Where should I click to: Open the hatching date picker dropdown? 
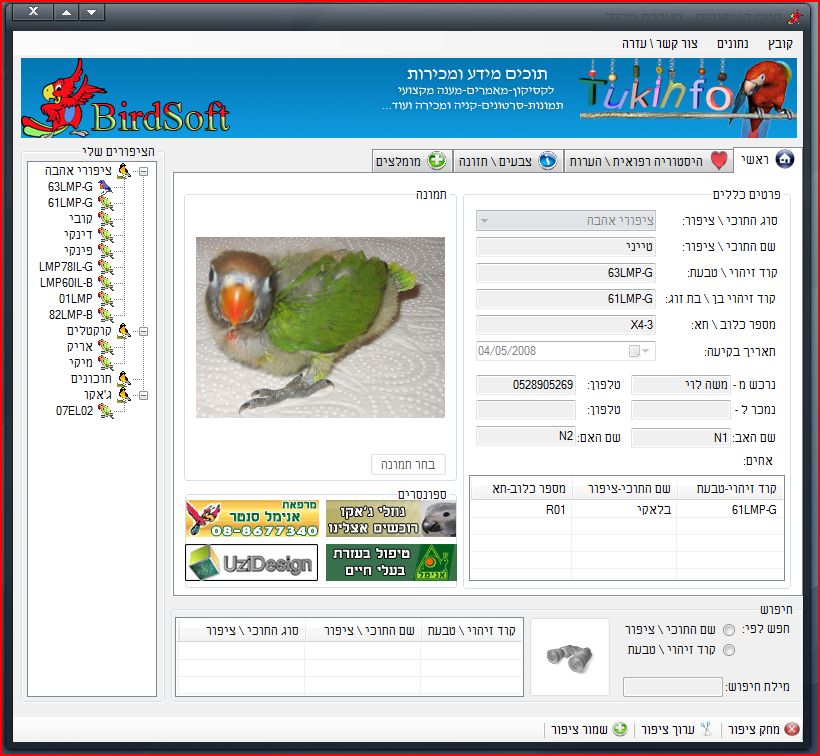point(646,351)
